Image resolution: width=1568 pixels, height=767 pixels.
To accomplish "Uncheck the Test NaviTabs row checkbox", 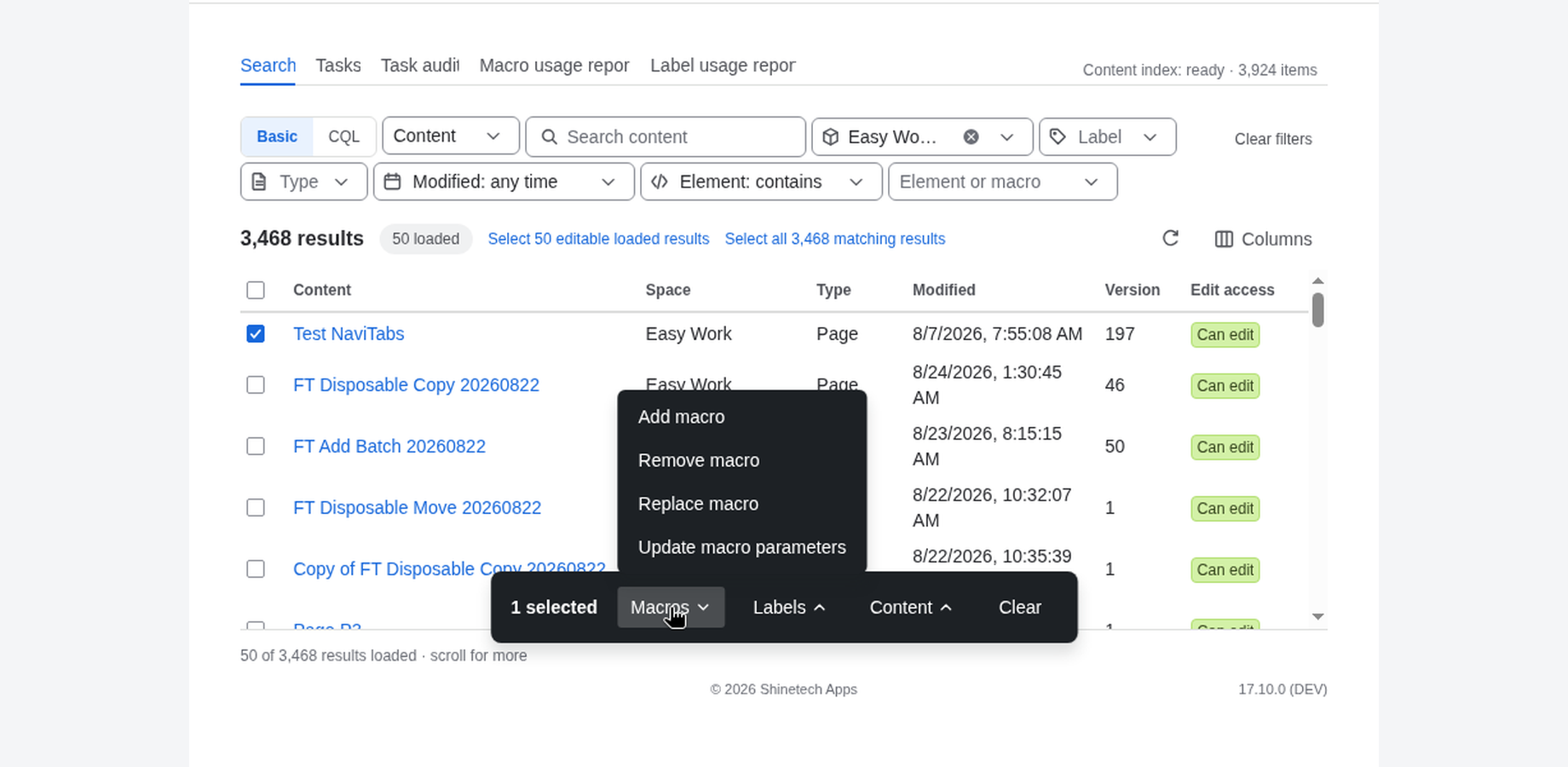I will pyautogui.click(x=256, y=334).
